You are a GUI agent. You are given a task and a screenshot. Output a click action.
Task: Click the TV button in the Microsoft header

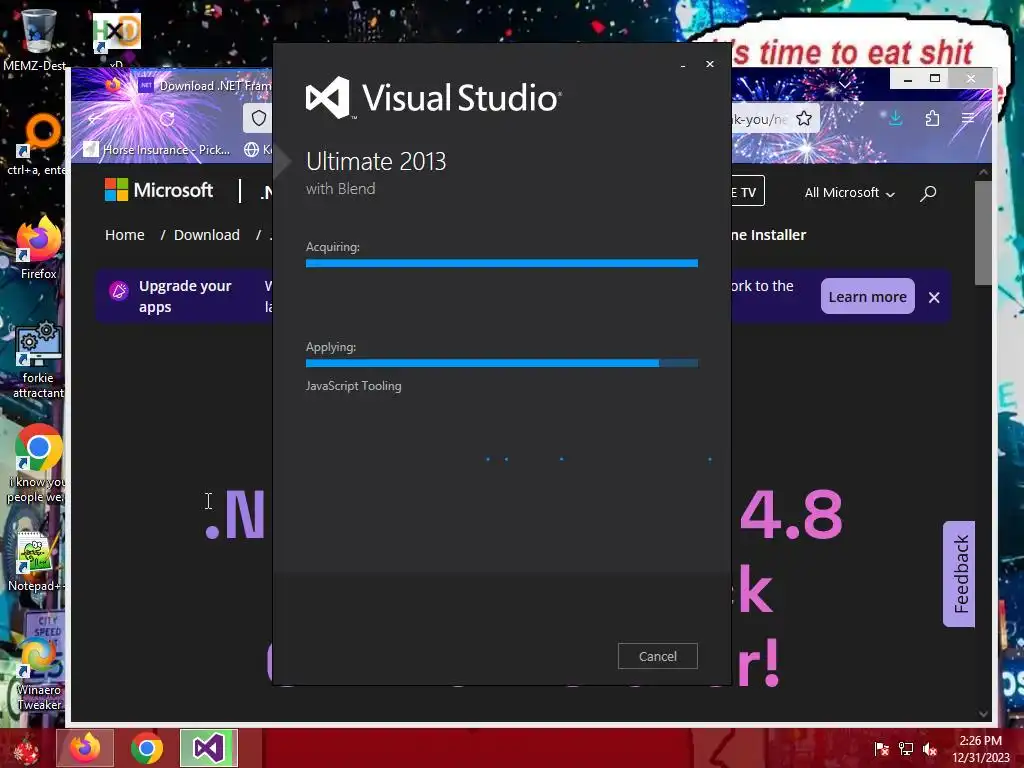(747, 191)
